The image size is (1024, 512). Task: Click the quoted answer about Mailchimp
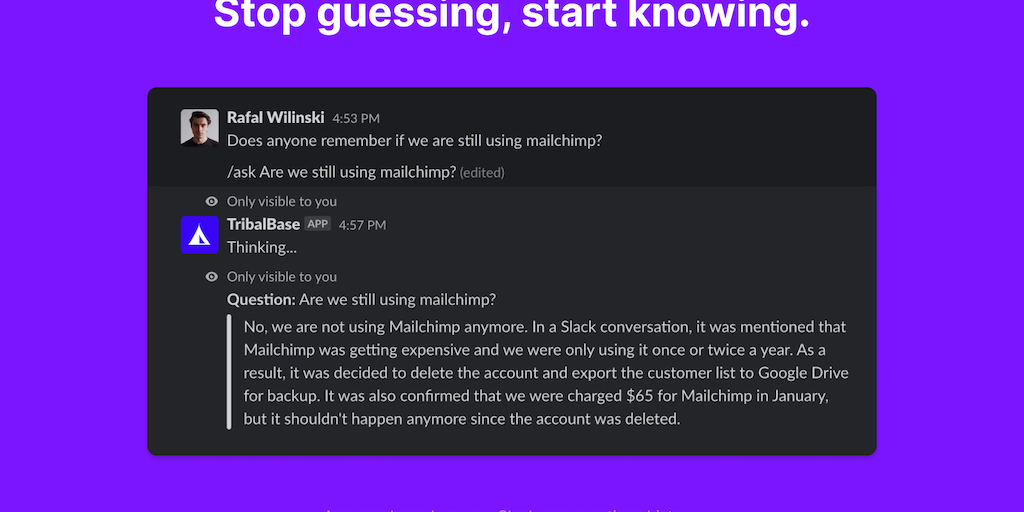point(545,372)
